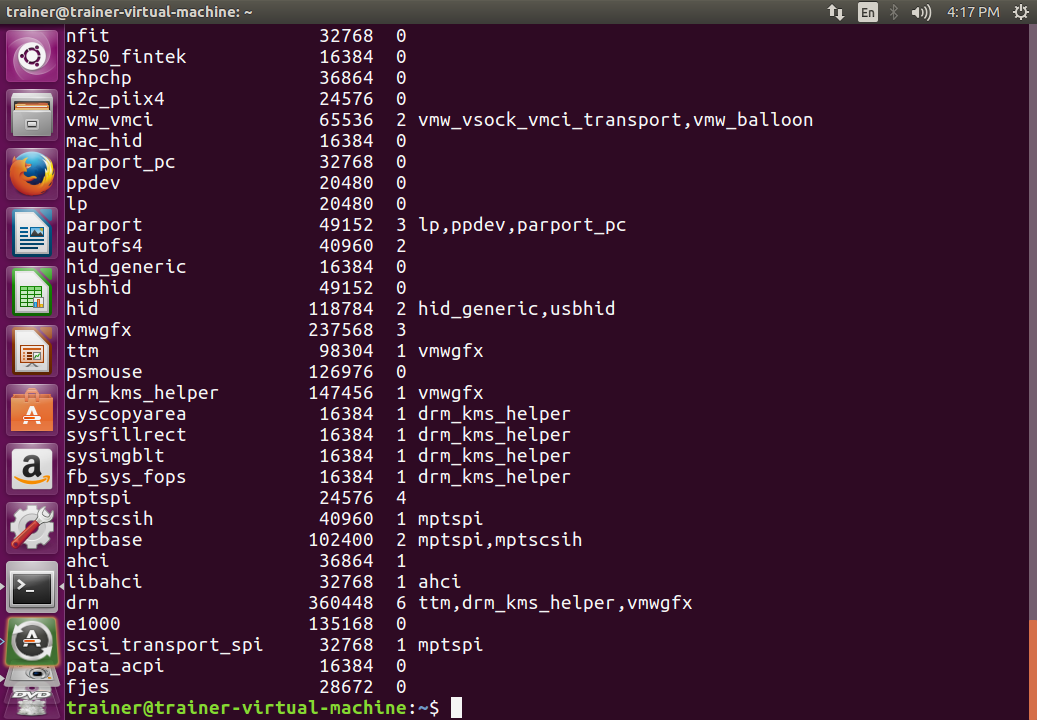Open the Files manager from the launcher
The height and width of the screenshot is (720, 1037).
(x=32, y=115)
